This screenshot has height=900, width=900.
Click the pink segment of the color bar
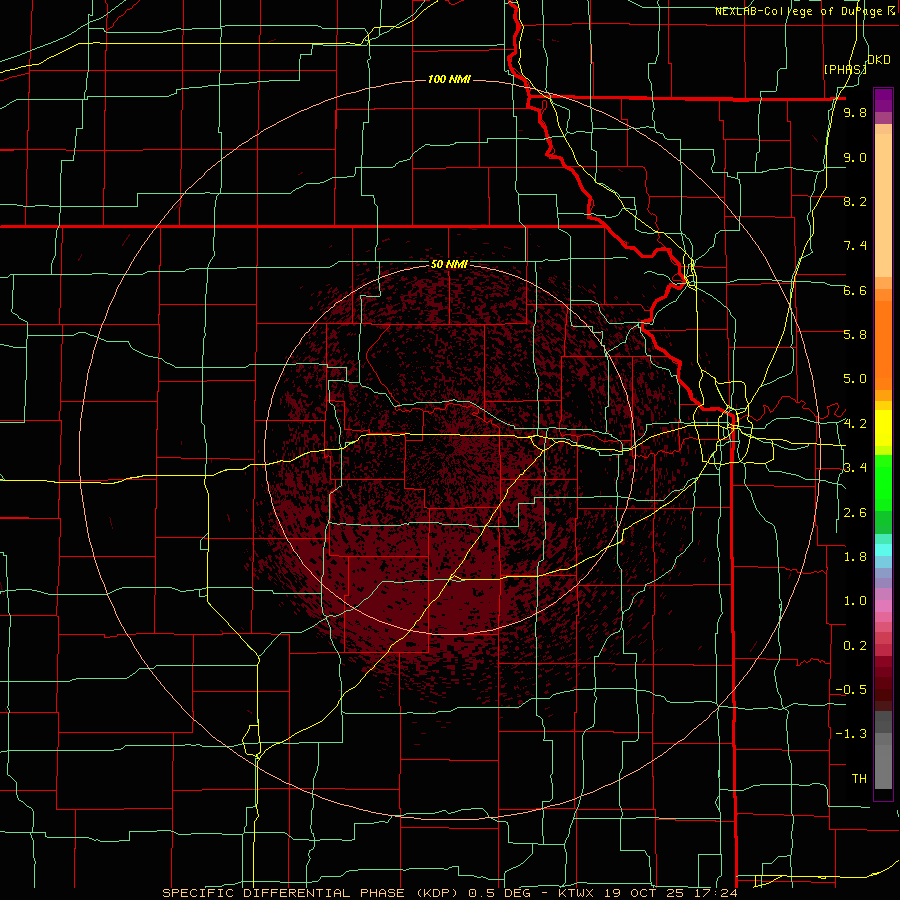click(x=883, y=606)
